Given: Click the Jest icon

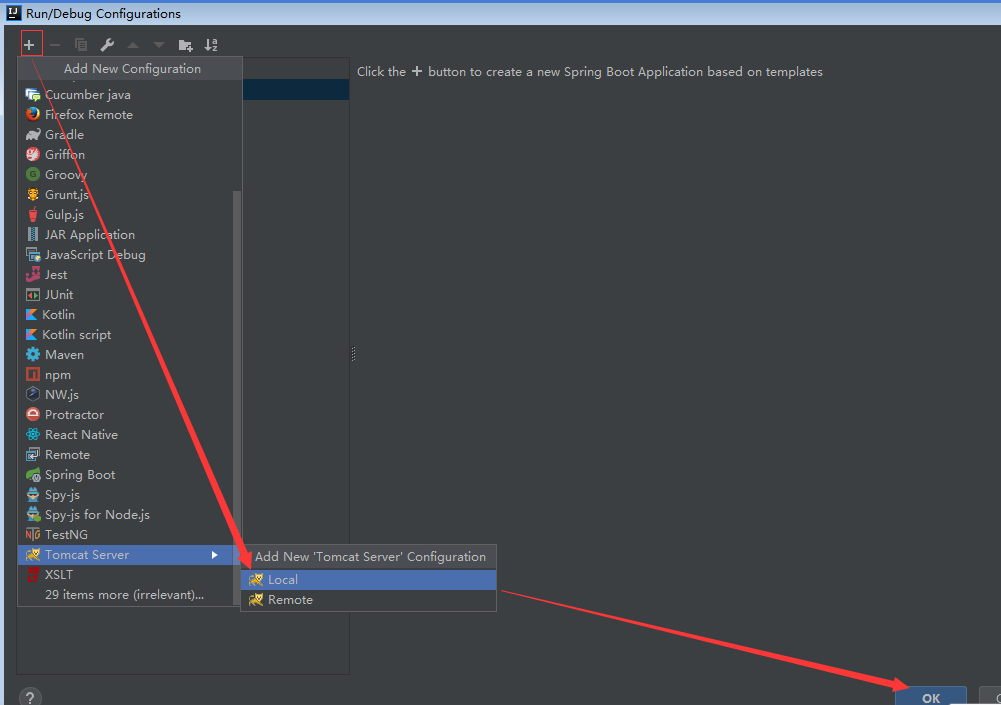Looking at the screenshot, I should [33, 275].
